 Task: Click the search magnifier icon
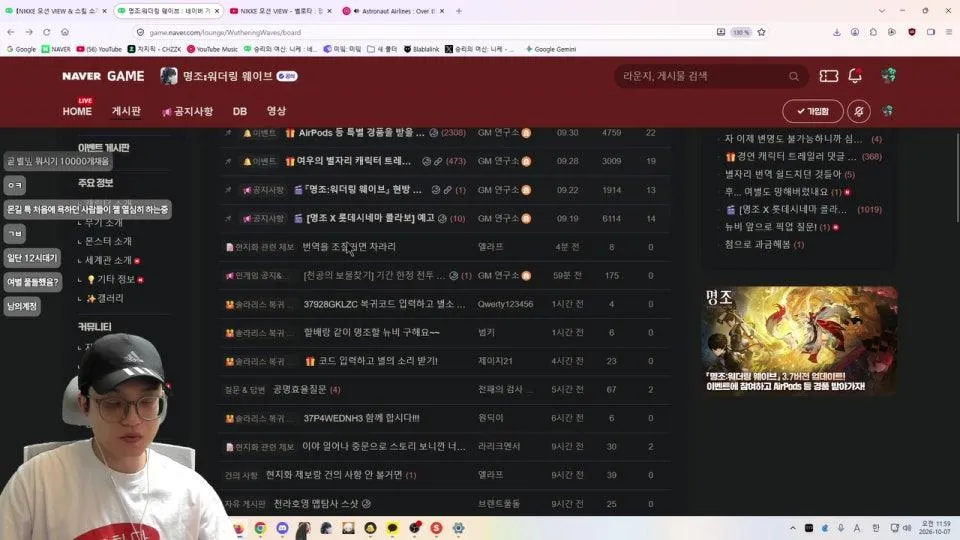(x=793, y=76)
